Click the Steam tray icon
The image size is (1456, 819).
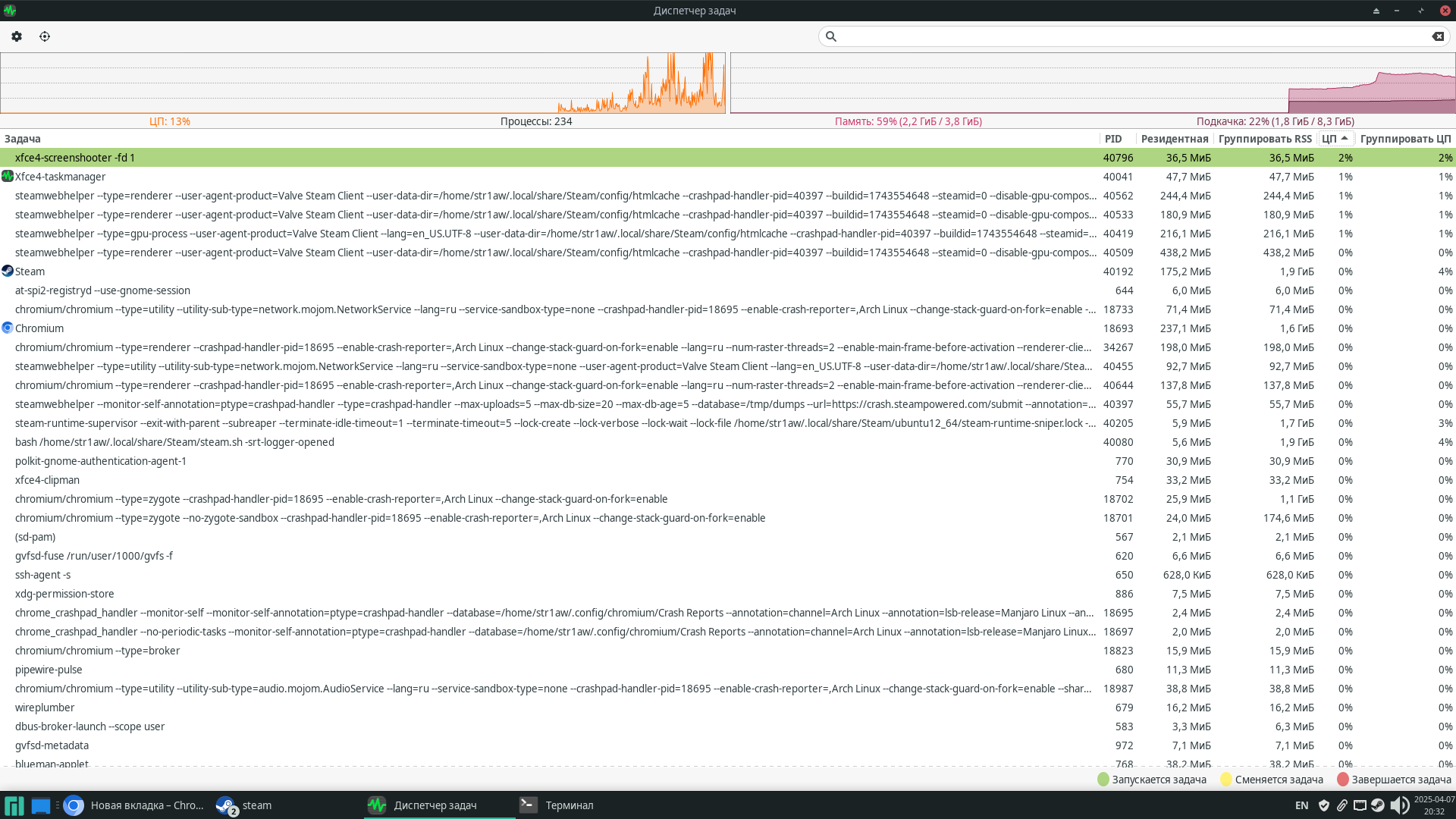(1377, 805)
